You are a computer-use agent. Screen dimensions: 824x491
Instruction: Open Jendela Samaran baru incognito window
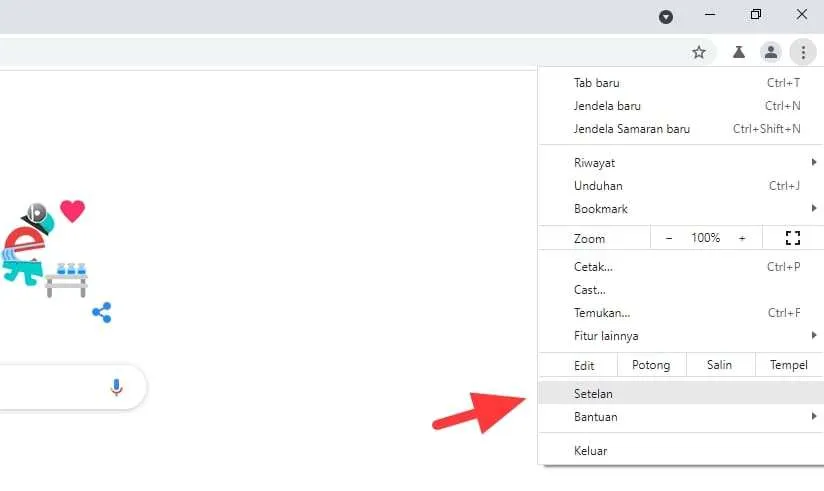tap(681, 129)
